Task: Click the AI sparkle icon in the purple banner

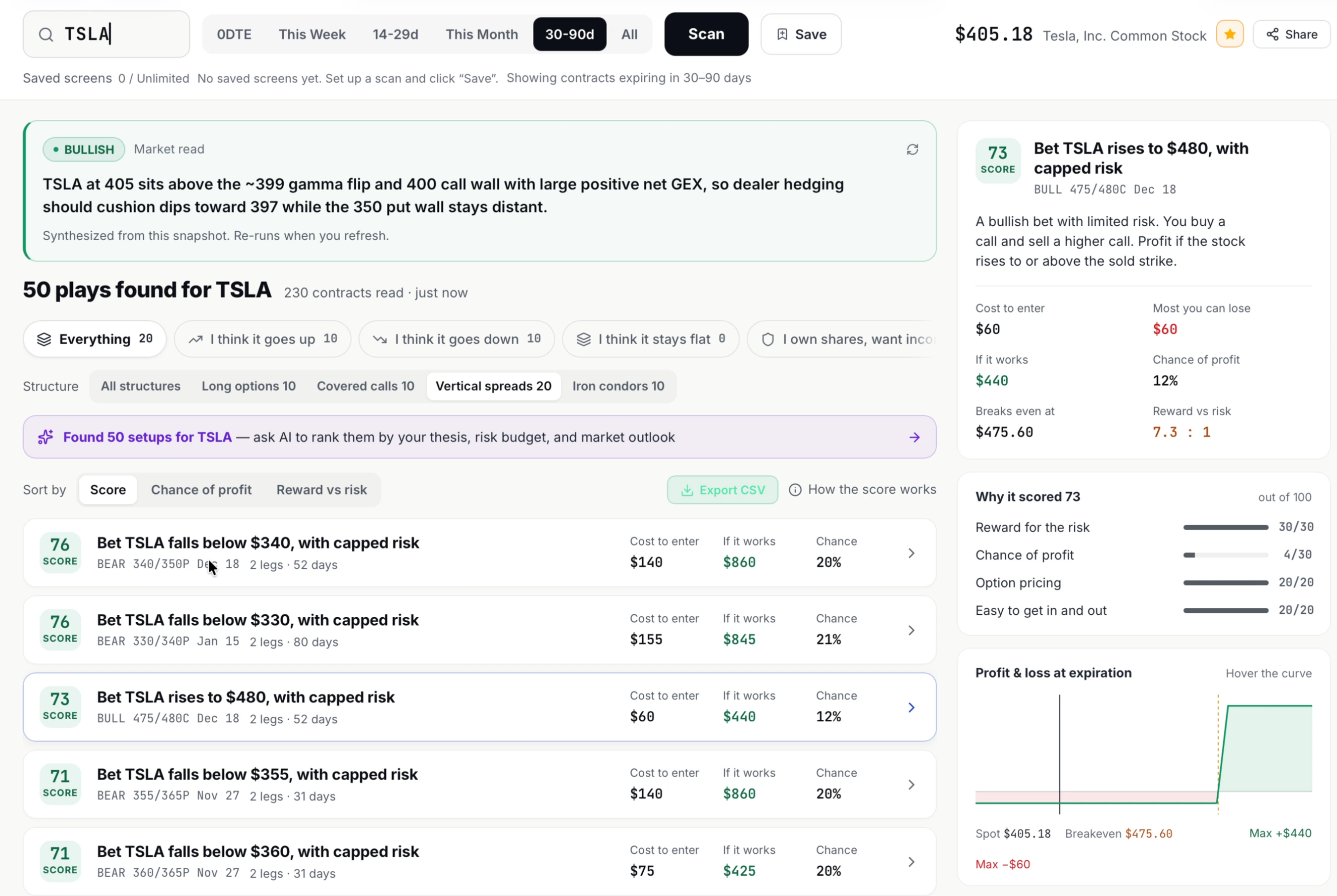Action: pyautogui.click(x=46, y=437)
